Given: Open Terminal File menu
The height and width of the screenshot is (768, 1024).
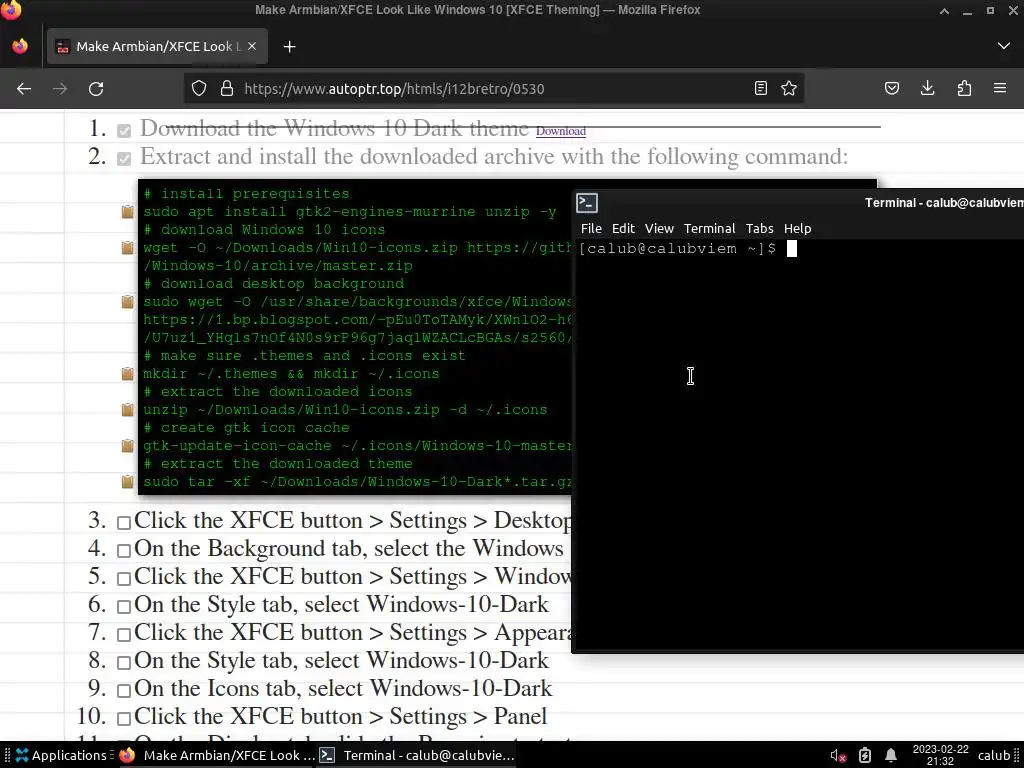Looking at the screenshot, I should pos(591,229).
